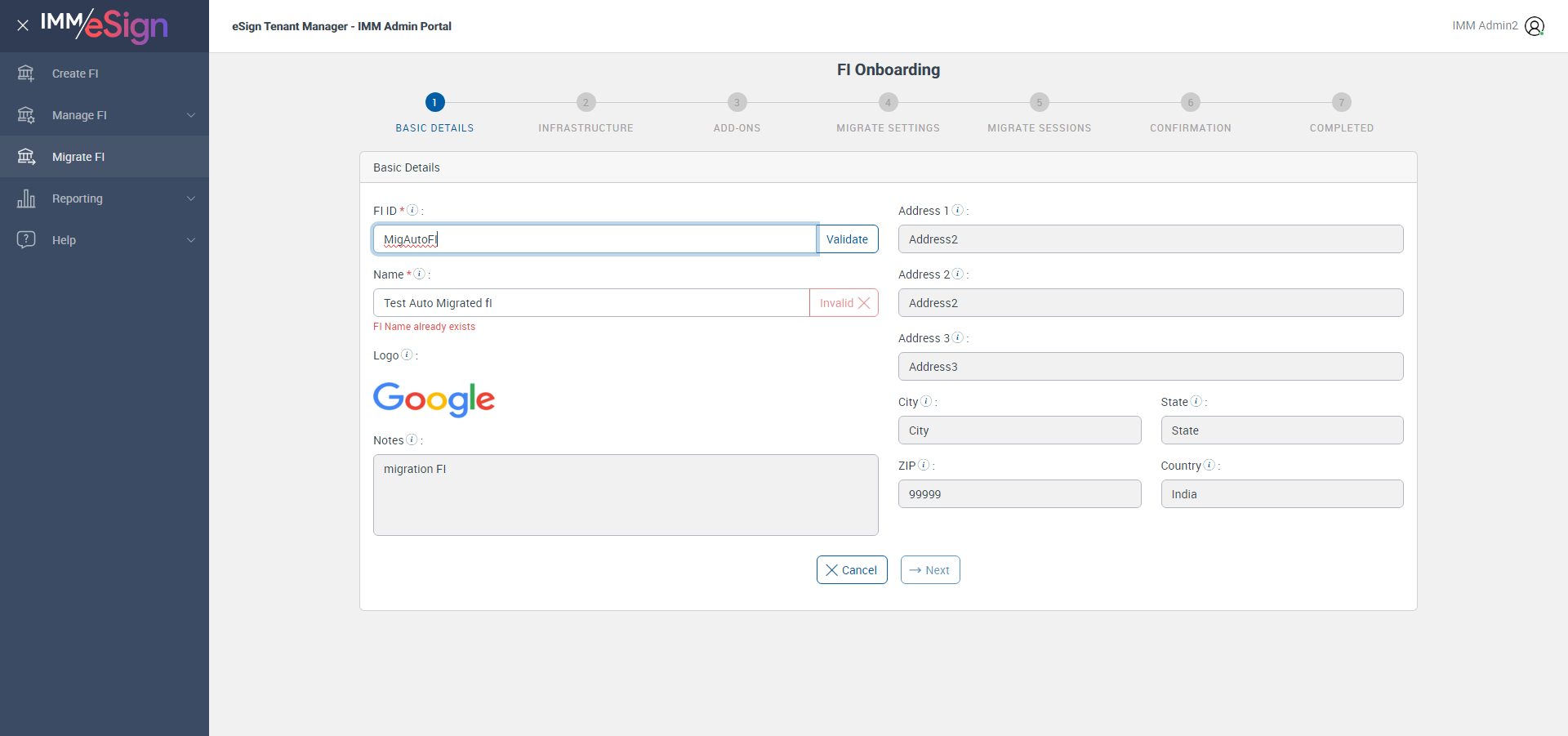Expand the Reporting menu chevron

click(191, 198)
